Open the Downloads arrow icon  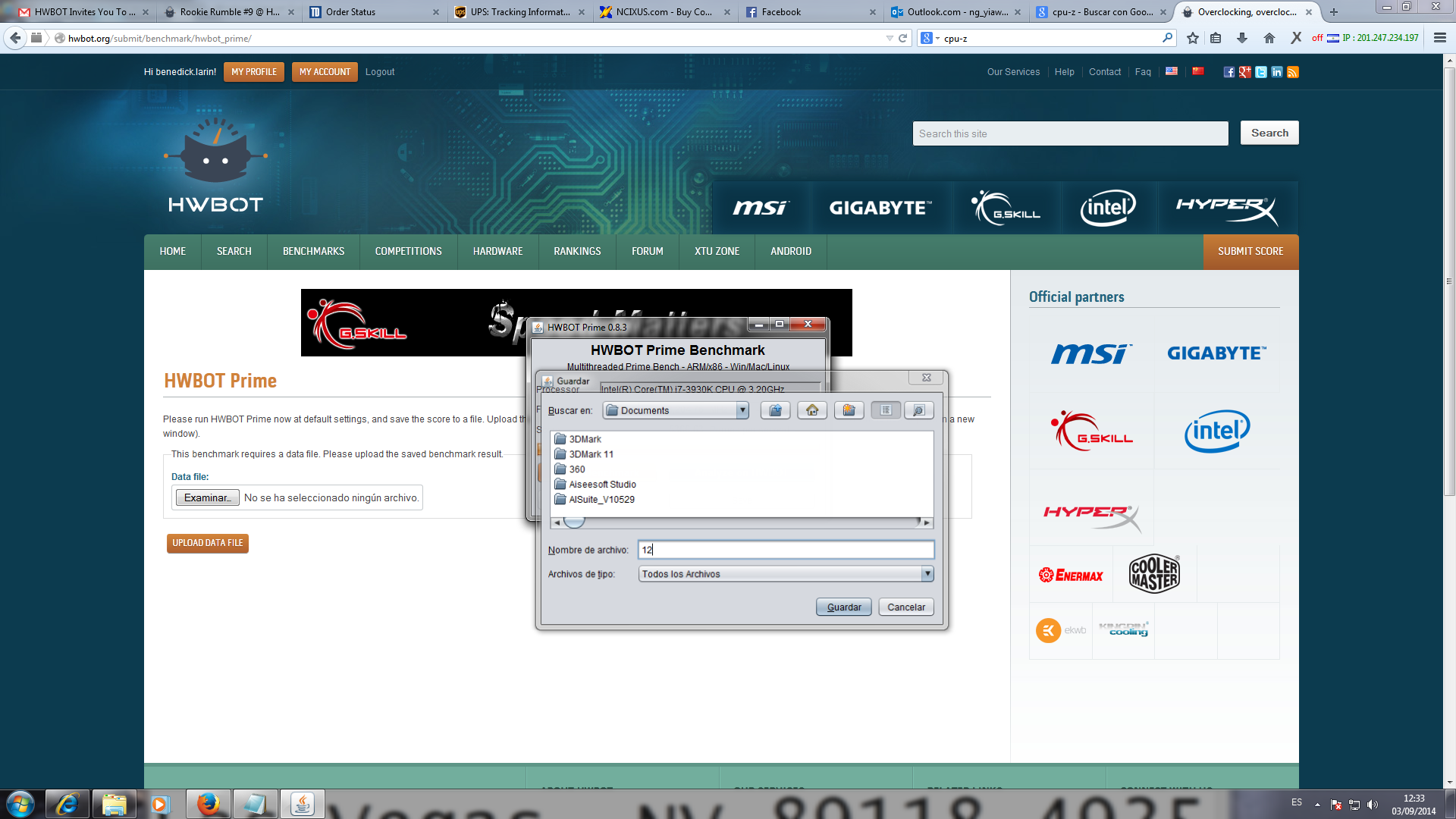coord(1242,38)
